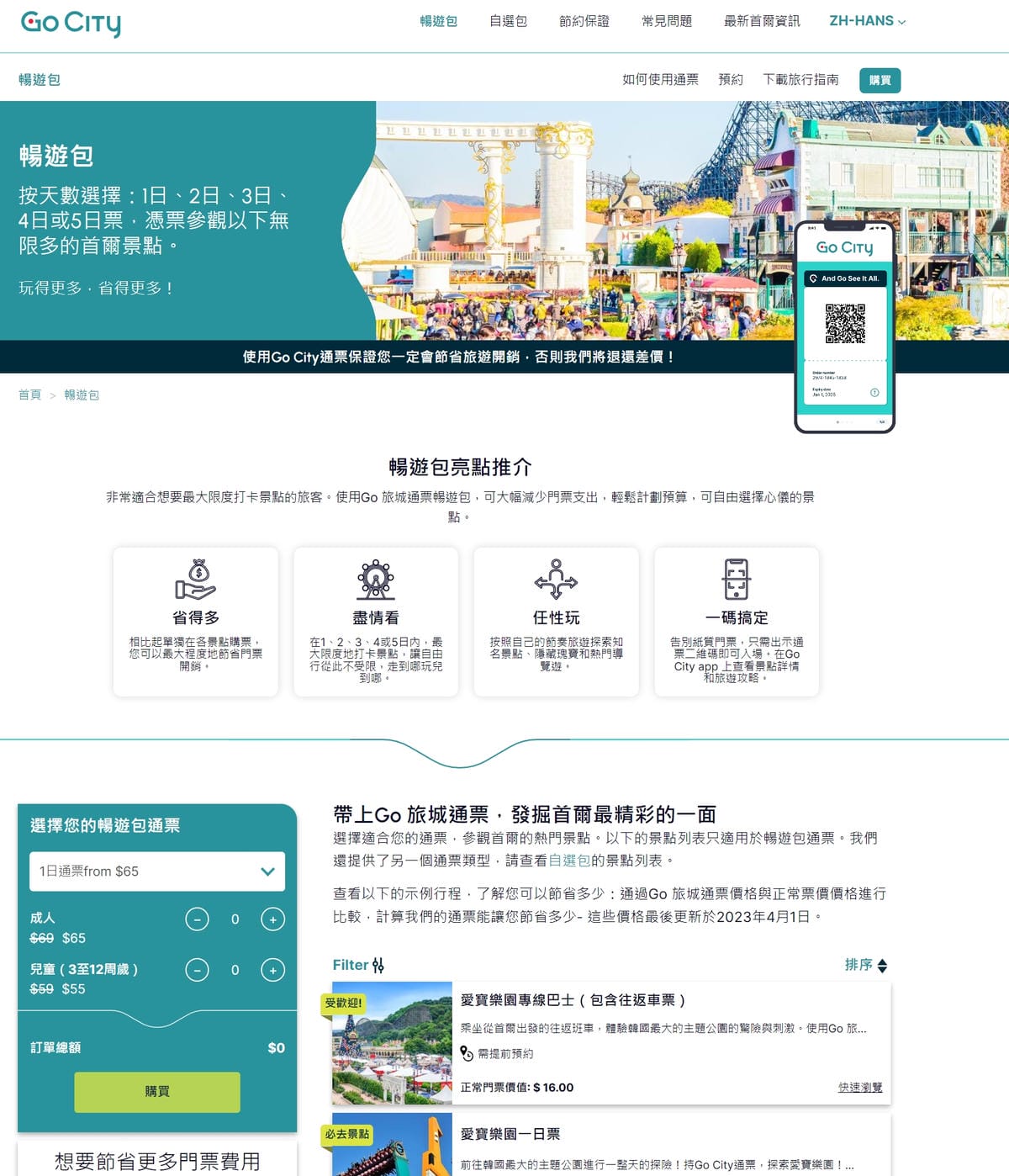Decrease the 成人 ticket quantity

point(197,919)
